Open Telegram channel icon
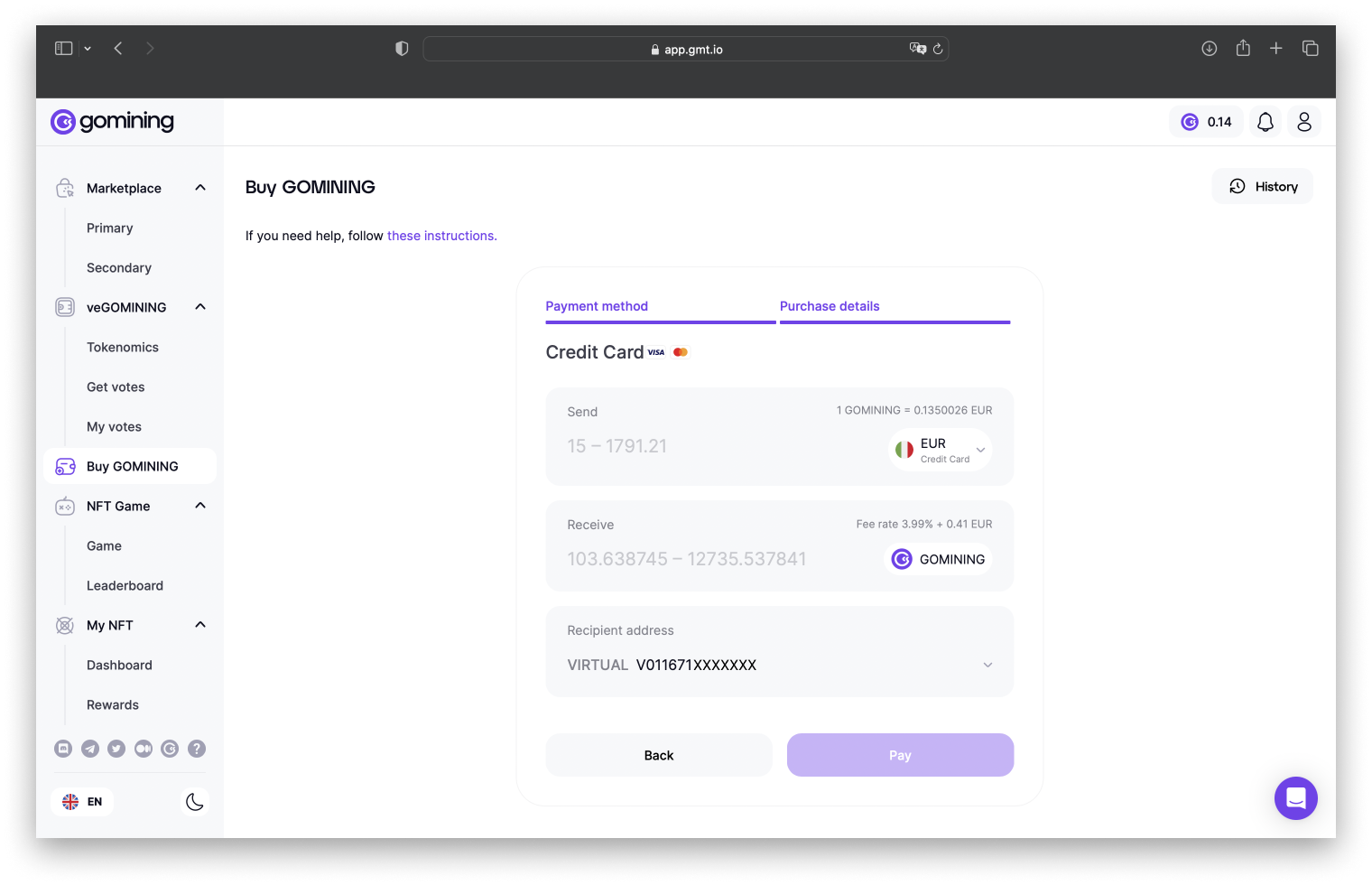 click(x=90, y=749)
